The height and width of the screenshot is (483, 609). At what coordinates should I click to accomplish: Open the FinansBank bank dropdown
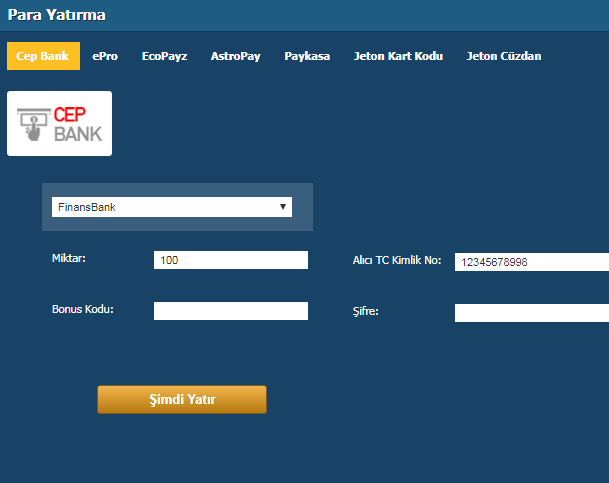pyautogui.click(x=172, y=207)
